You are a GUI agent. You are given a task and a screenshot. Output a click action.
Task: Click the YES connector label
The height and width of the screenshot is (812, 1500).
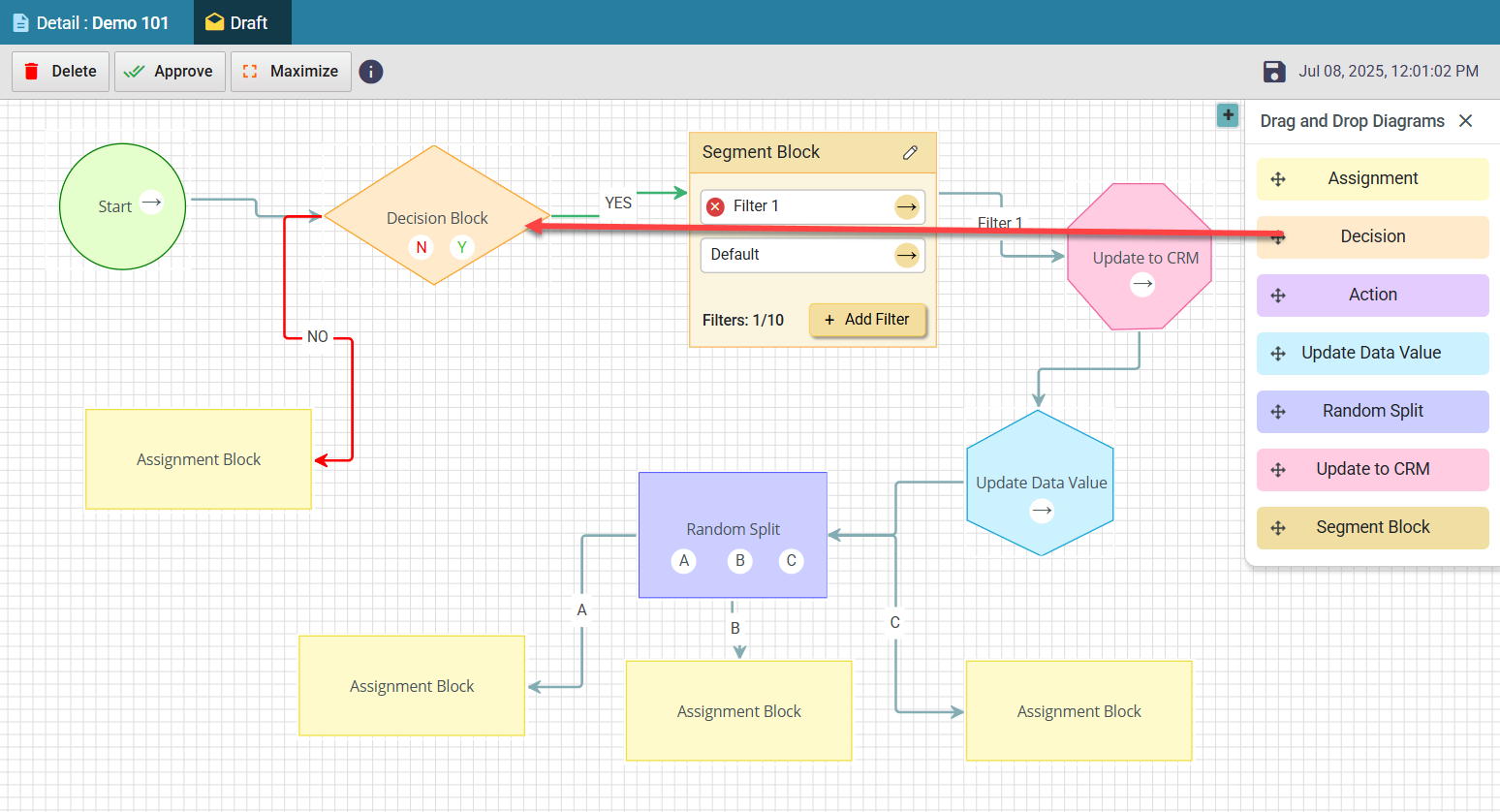(618, 203)
